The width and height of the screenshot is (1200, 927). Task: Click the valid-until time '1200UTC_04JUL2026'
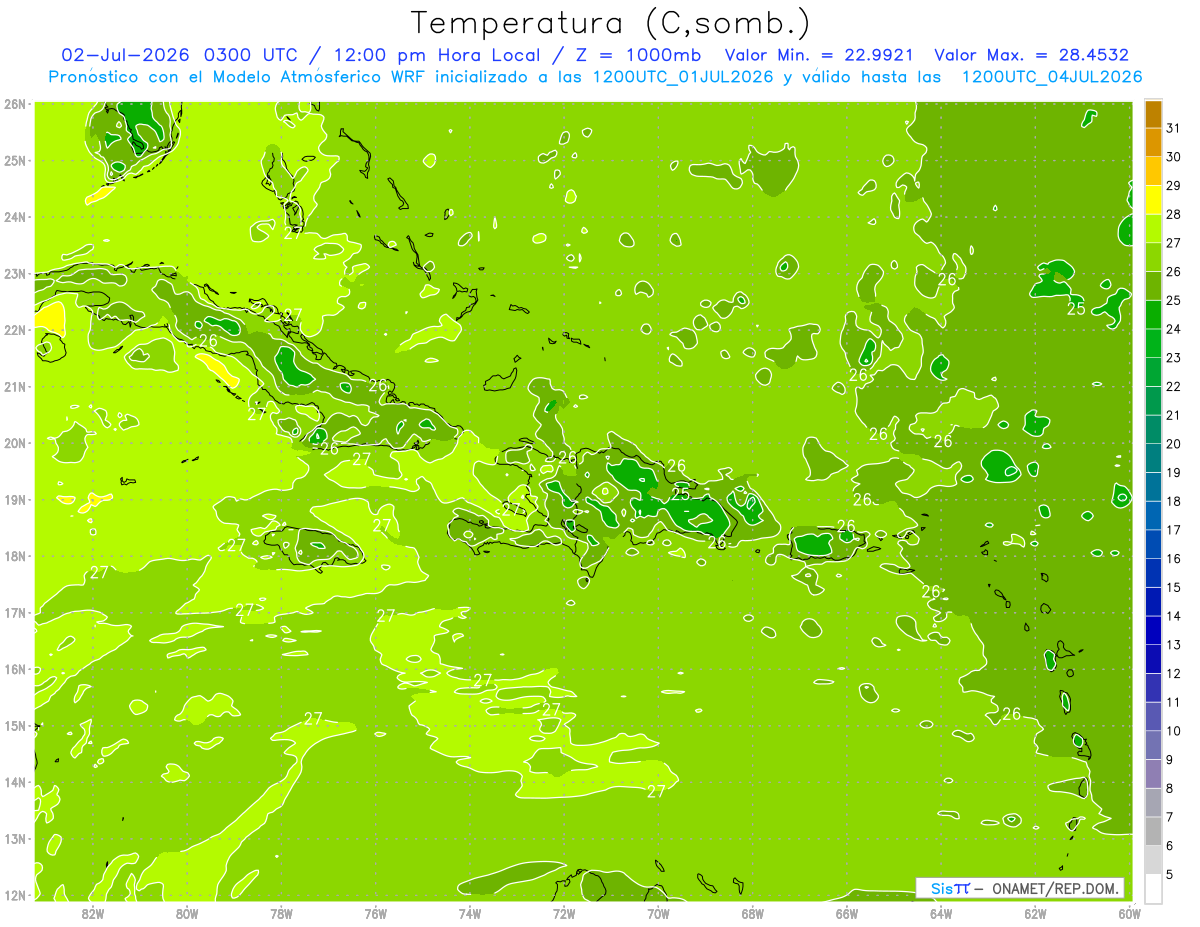(1051, 77)
